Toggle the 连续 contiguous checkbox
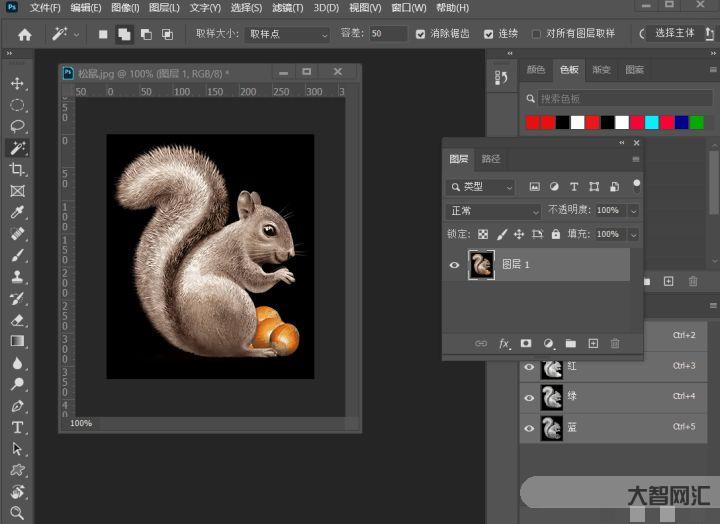The width and height of the screenshot is (720, 524). point(489,34)
